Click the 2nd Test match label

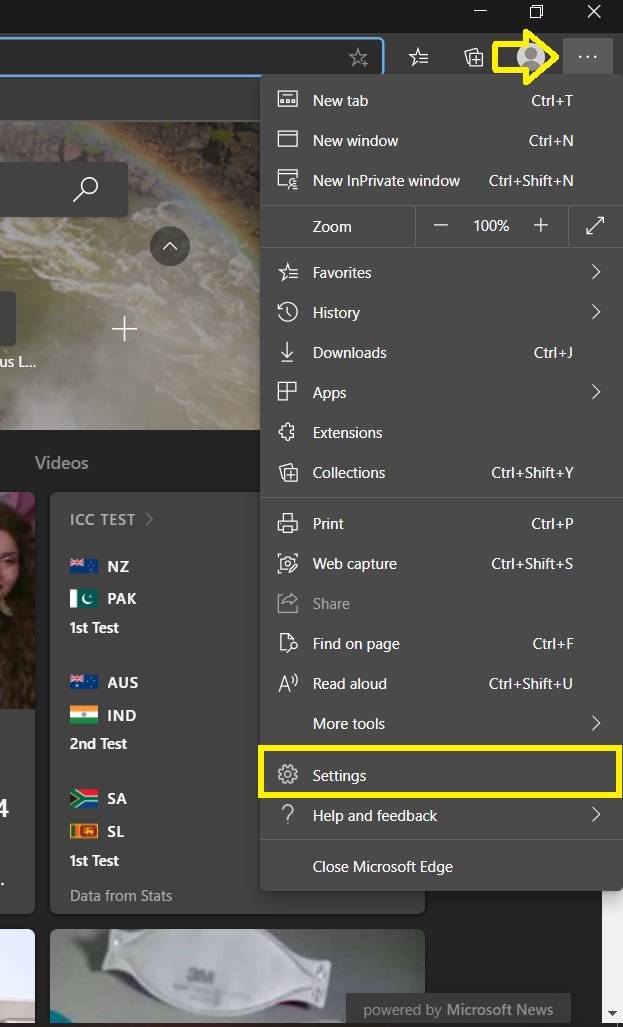pyautogui.click(x=98, y=744)
